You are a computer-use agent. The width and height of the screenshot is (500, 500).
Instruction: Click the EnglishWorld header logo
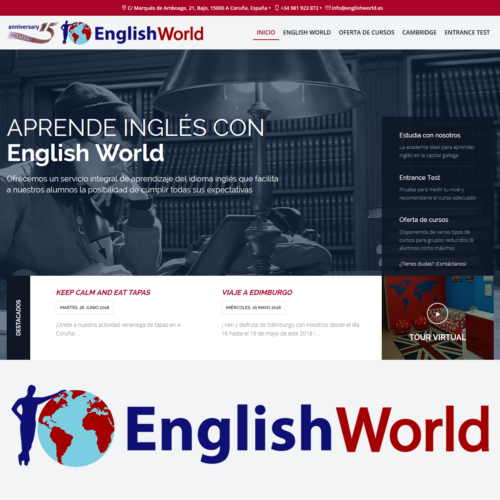(x=132, y=33)
